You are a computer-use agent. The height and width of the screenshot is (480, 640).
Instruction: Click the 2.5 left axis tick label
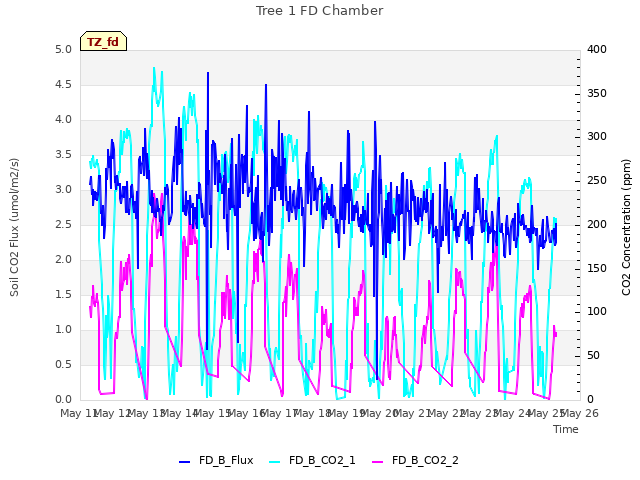tap(63, 224)
